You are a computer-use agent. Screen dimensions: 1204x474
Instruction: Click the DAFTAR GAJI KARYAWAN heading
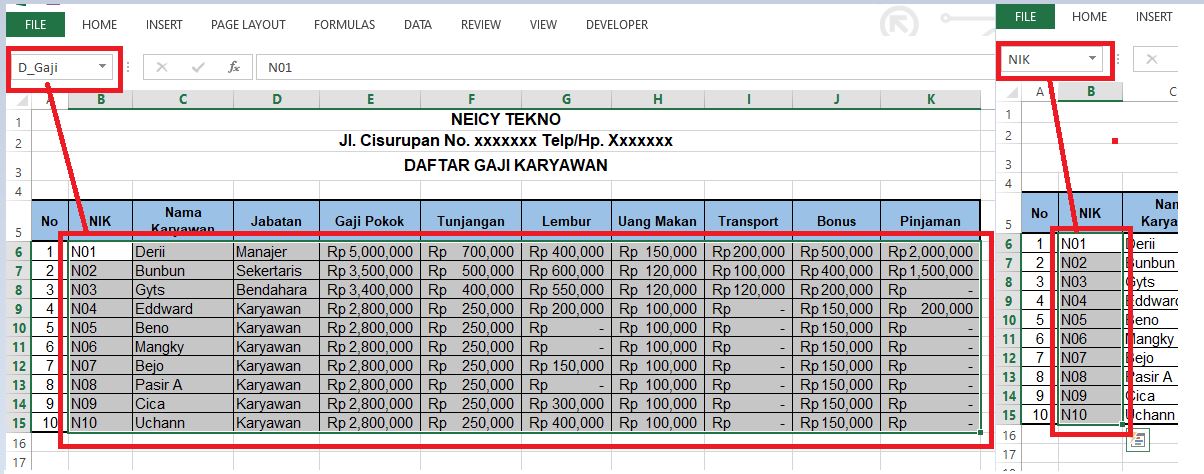point(506,165)
